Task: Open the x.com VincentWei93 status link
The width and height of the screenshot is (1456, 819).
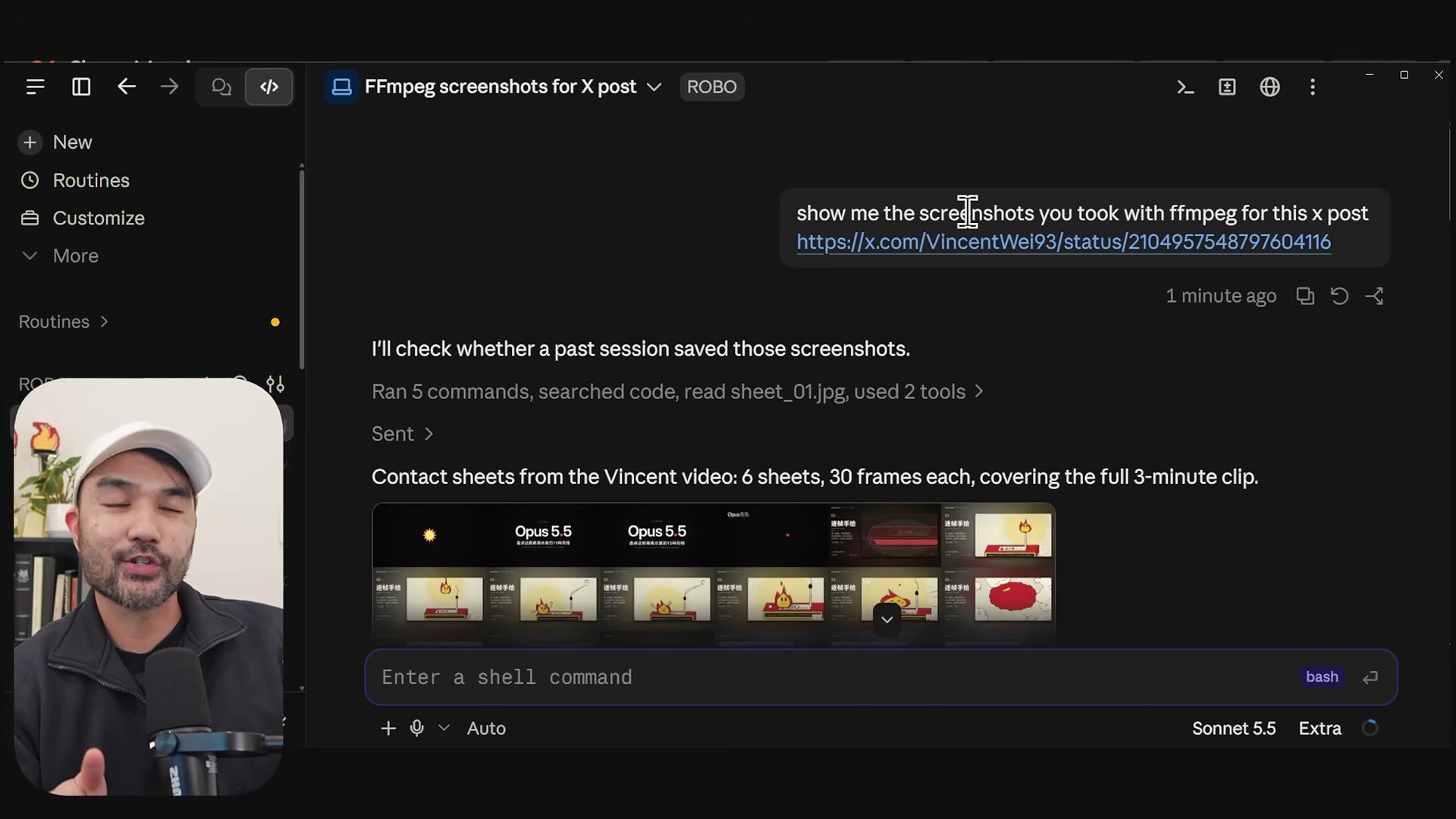Action: pos(1063,242)
